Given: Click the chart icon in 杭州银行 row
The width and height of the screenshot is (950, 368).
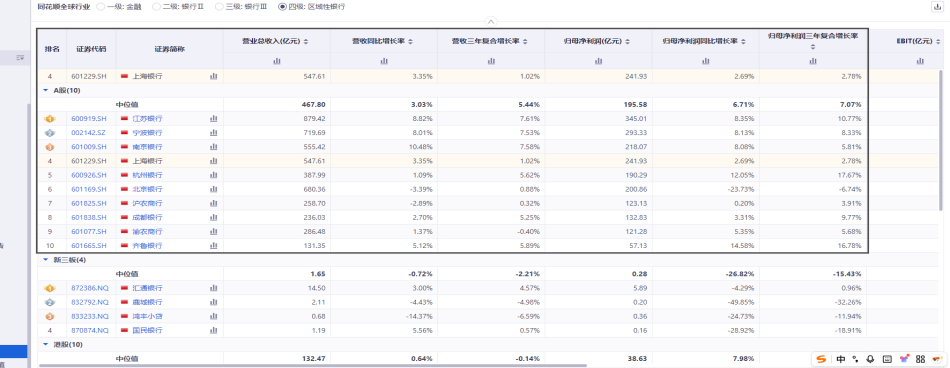Looking at the screenshot, I should tap(213, 175).
